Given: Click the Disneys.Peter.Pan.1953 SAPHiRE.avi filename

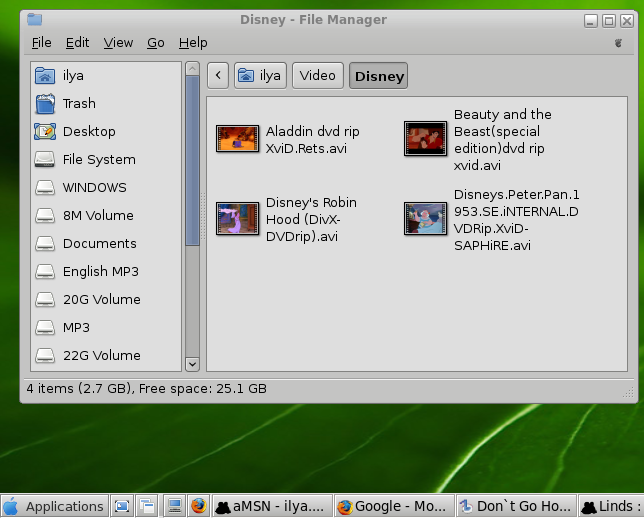Looking at the screenshot, I should tap(516, 220).
